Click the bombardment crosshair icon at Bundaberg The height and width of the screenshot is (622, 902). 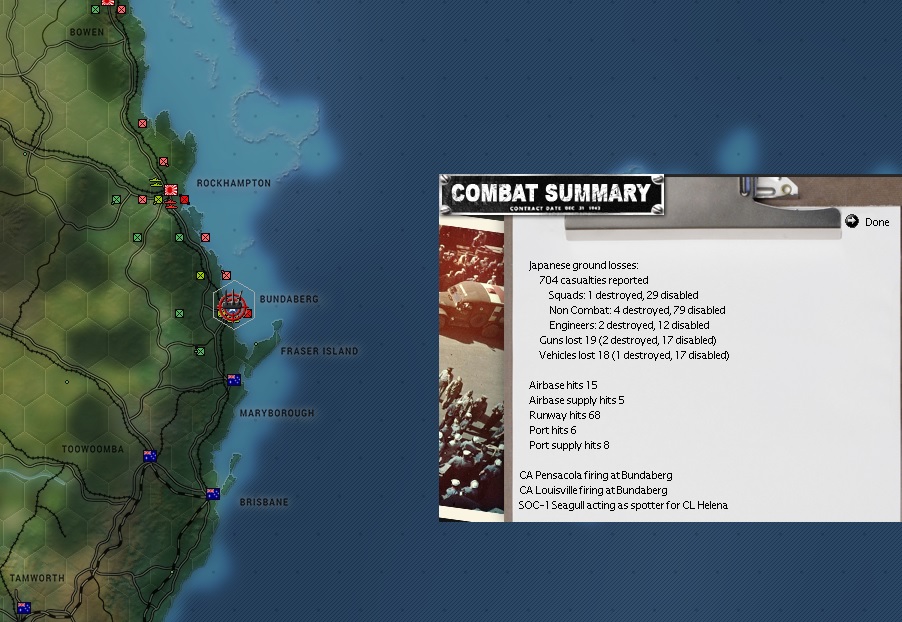click(x=232, y=306)
